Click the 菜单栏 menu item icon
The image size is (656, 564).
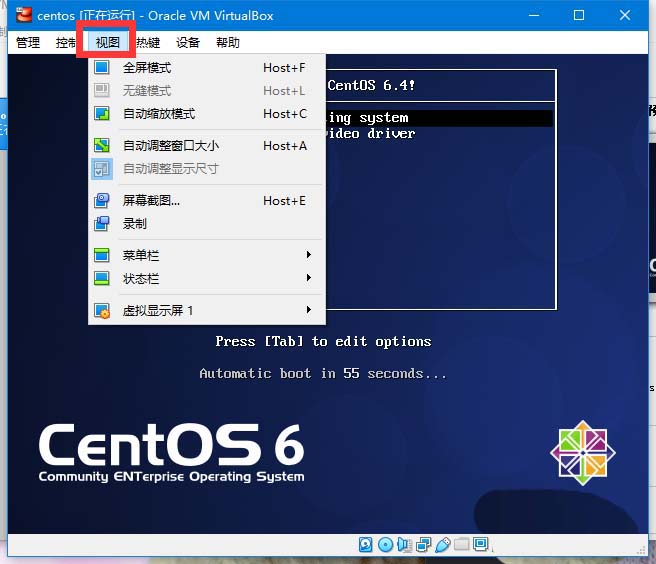pyautogui.click(x=102, y=255)
